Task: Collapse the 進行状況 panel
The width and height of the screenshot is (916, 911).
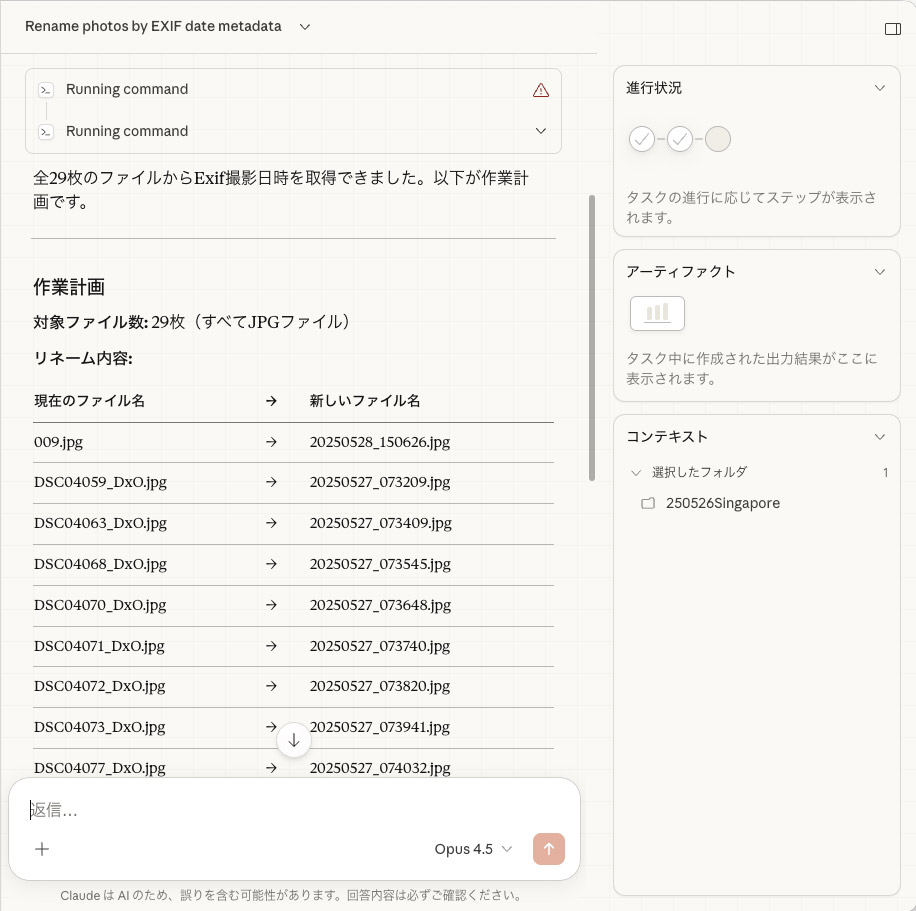Action: [879, 87]
